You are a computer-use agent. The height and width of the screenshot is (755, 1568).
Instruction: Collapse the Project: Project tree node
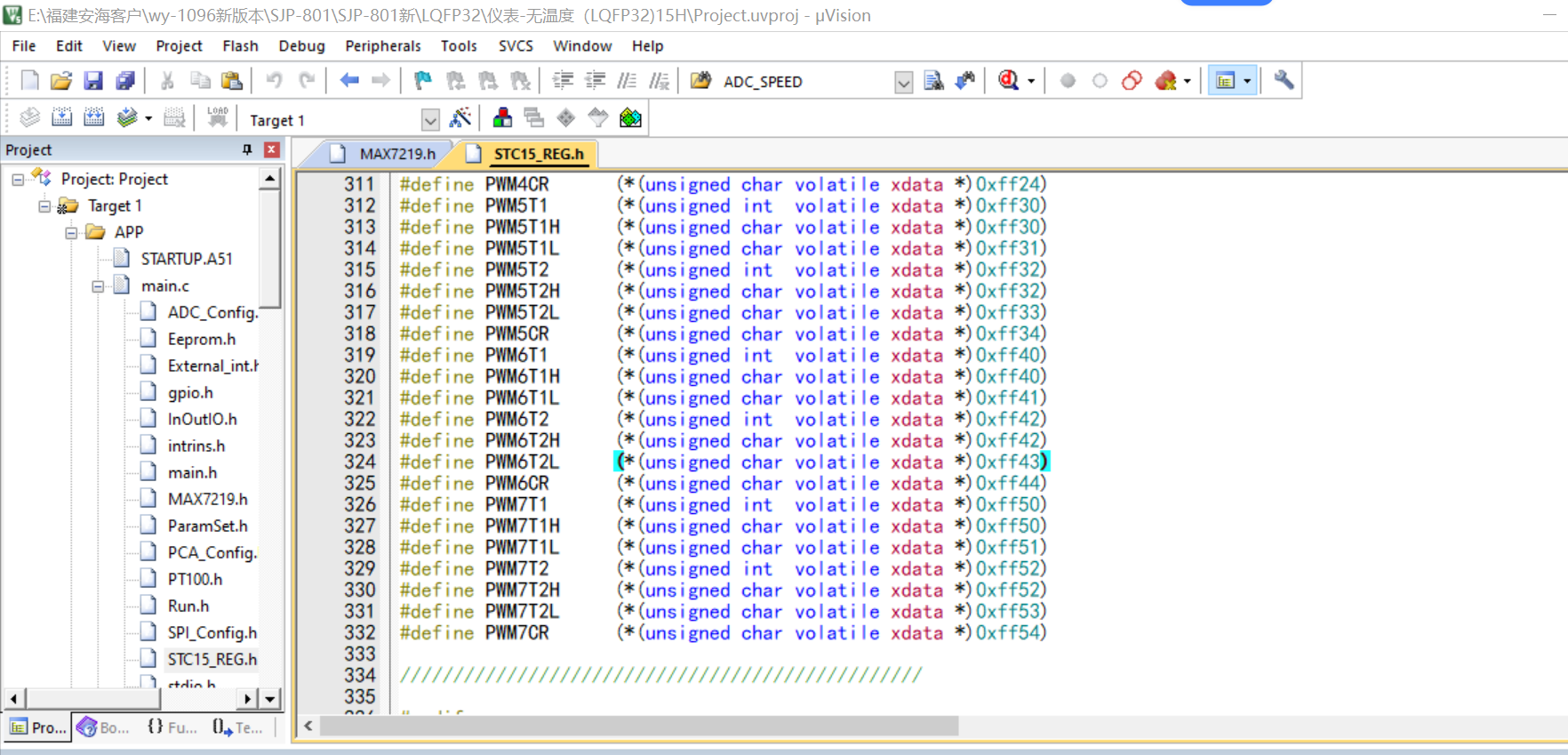(18, 180)
